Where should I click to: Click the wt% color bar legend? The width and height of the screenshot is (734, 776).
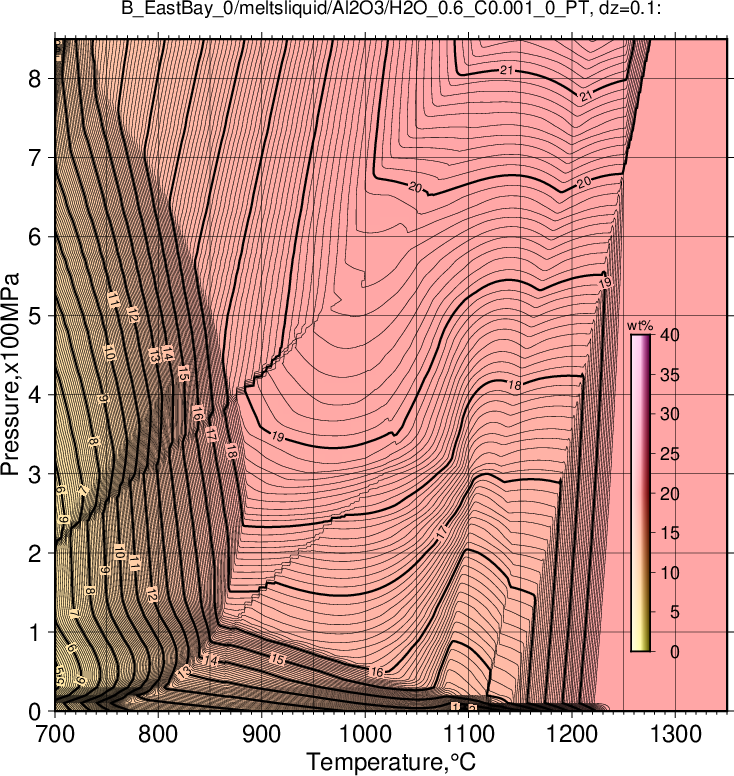pos(640,493)
